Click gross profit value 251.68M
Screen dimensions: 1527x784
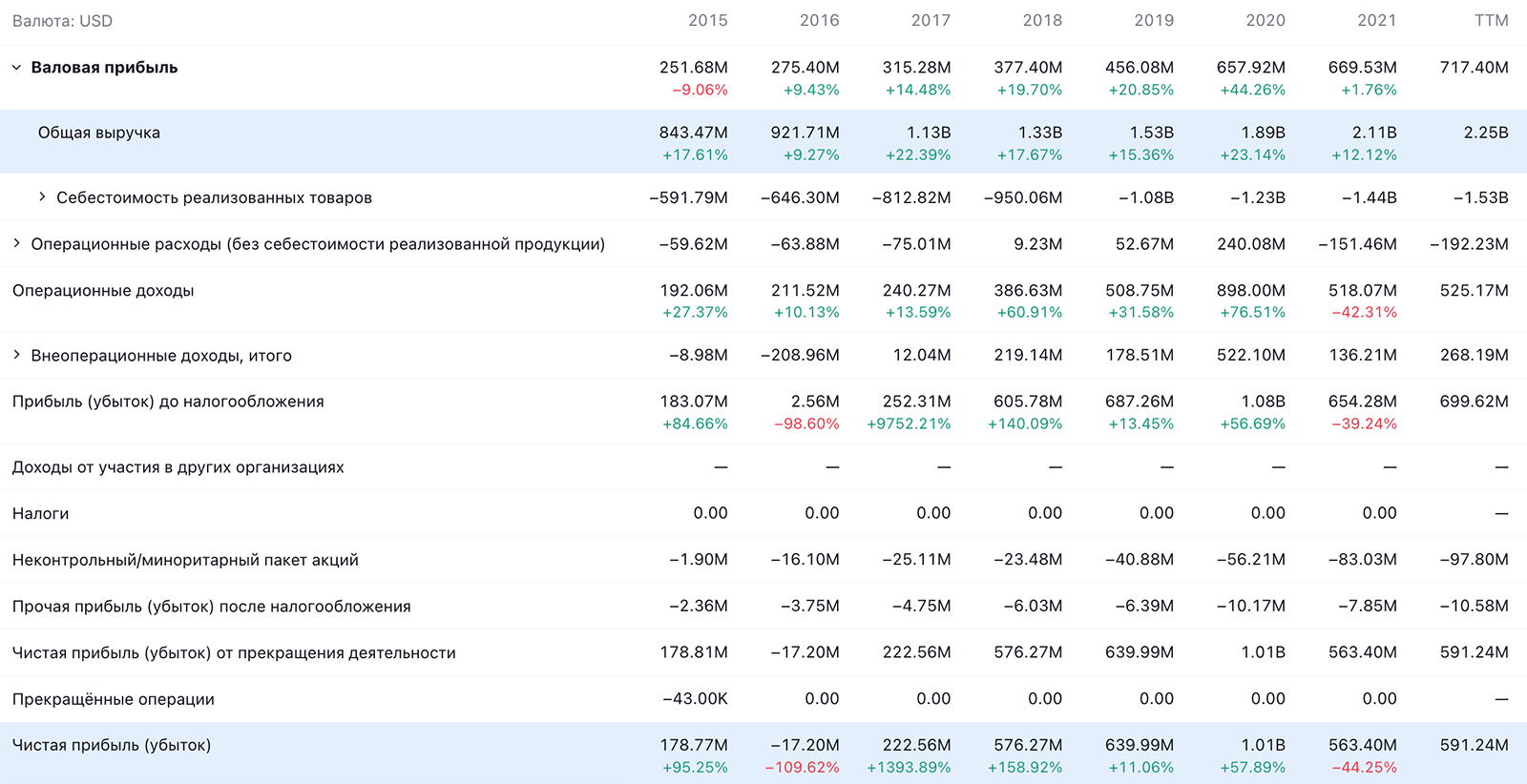pos(694,68)
